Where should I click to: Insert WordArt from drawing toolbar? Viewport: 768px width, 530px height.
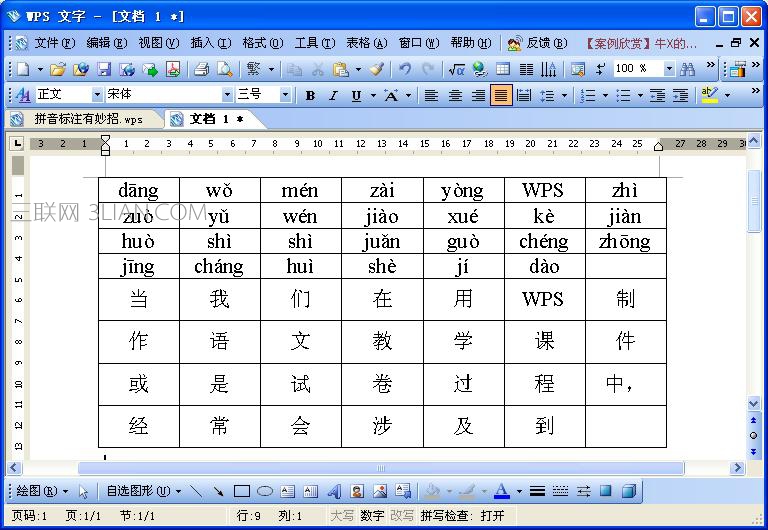pyautogui.click(x=334, y=491)
